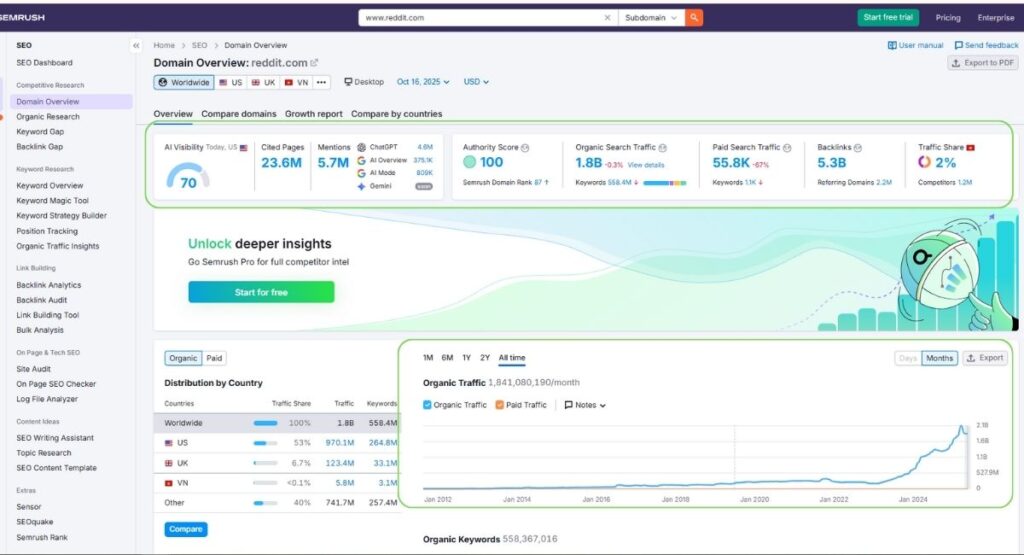
Task: Toggle the Organic Traffic checkbox
Action: pos(427,405)
